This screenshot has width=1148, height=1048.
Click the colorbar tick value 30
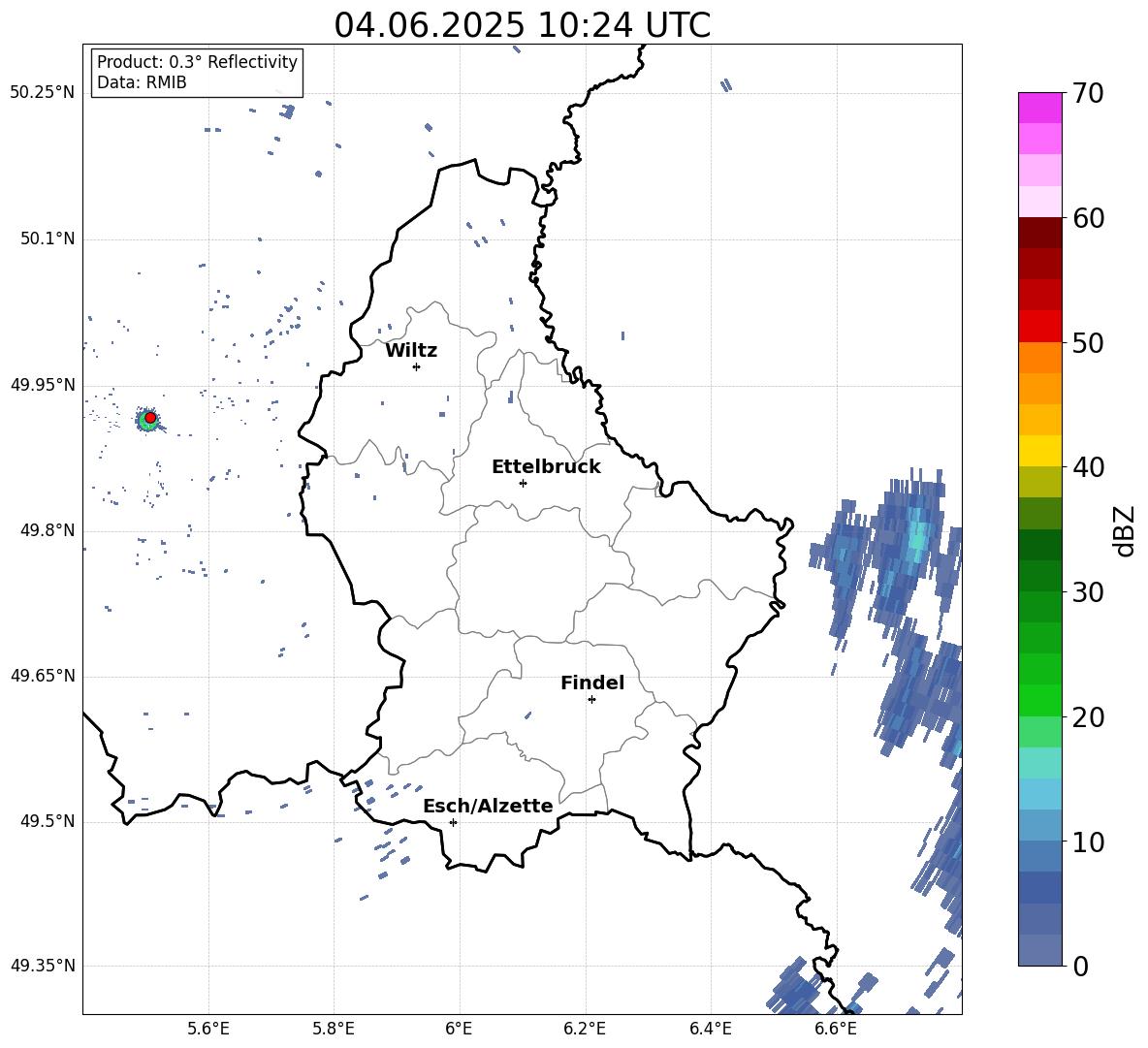(1088, 592)
